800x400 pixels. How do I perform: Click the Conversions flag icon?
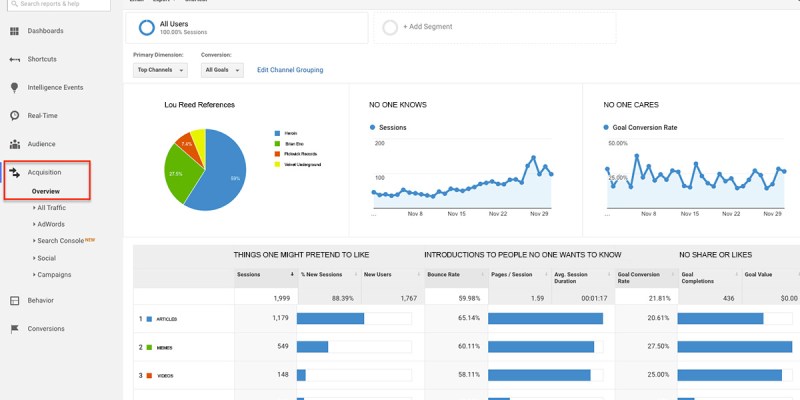click(14, 328)
